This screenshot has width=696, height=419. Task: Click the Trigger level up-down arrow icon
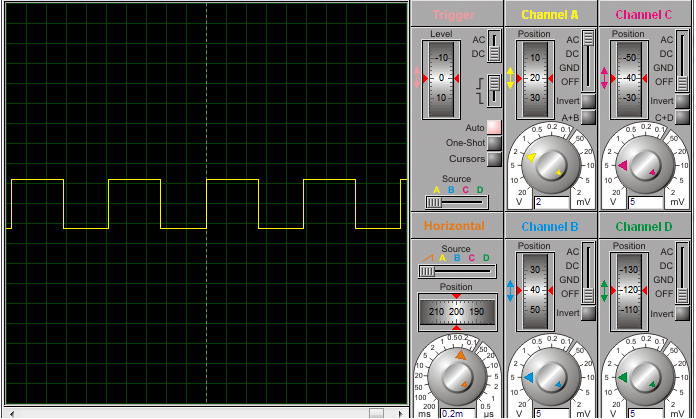416,78
